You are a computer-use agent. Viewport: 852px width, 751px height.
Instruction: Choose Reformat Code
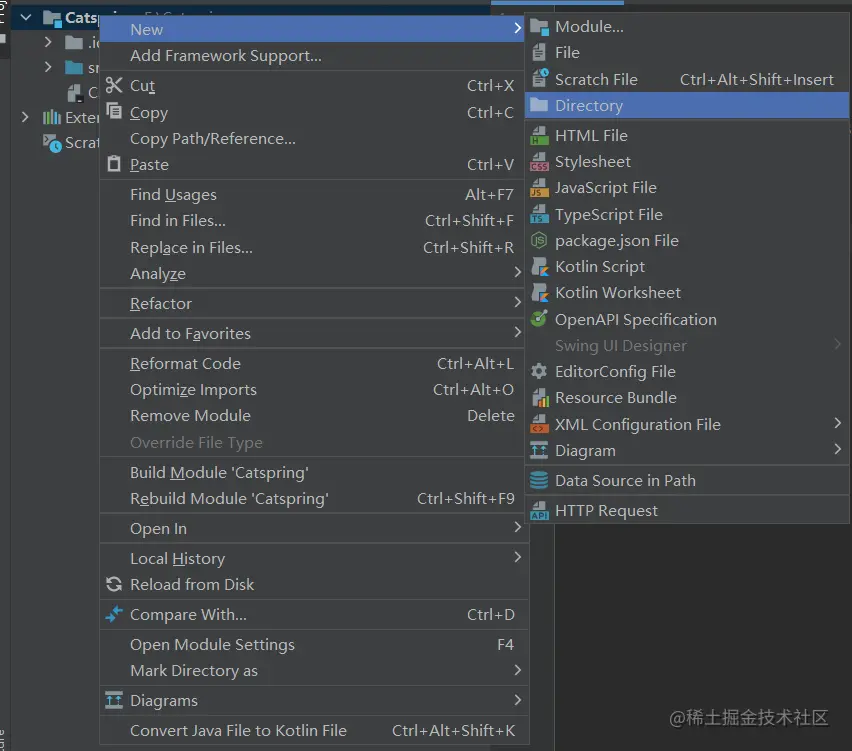click(314, 363)
